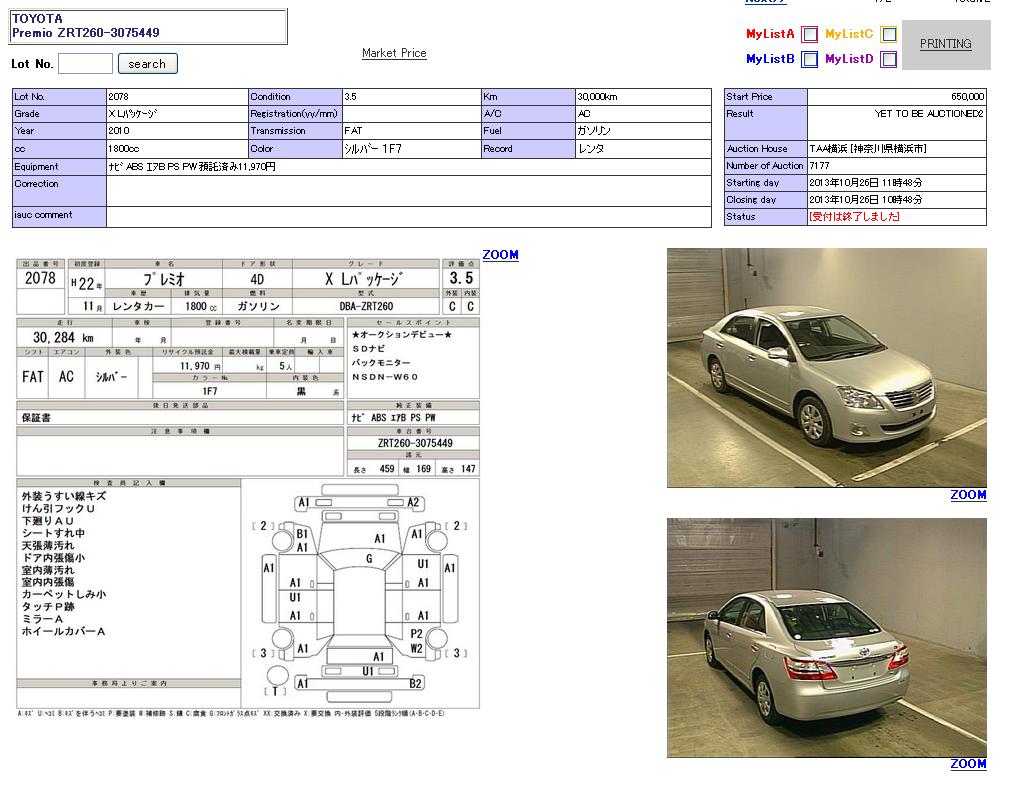Check the MyListC checkbox
Image resolution: width=1018 pixels, height=791 pixels.
(x=889, y=34)
